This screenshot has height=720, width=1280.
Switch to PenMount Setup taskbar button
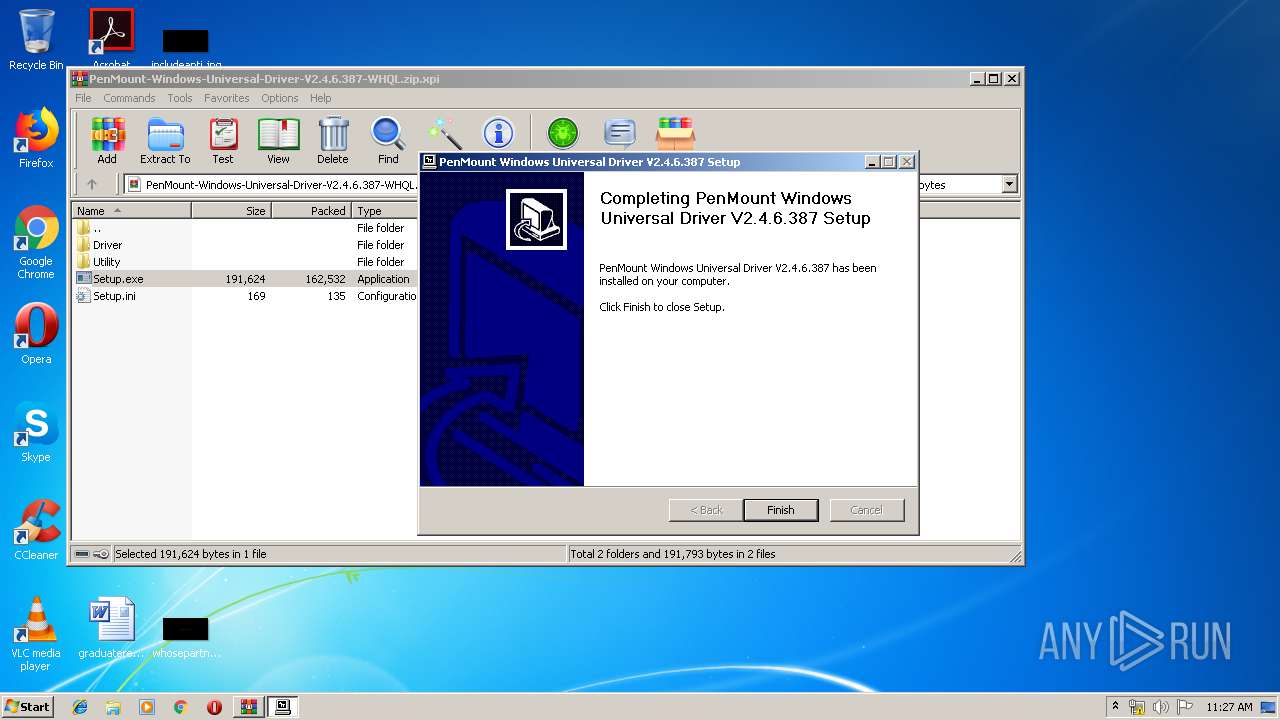tap(283, 707)
